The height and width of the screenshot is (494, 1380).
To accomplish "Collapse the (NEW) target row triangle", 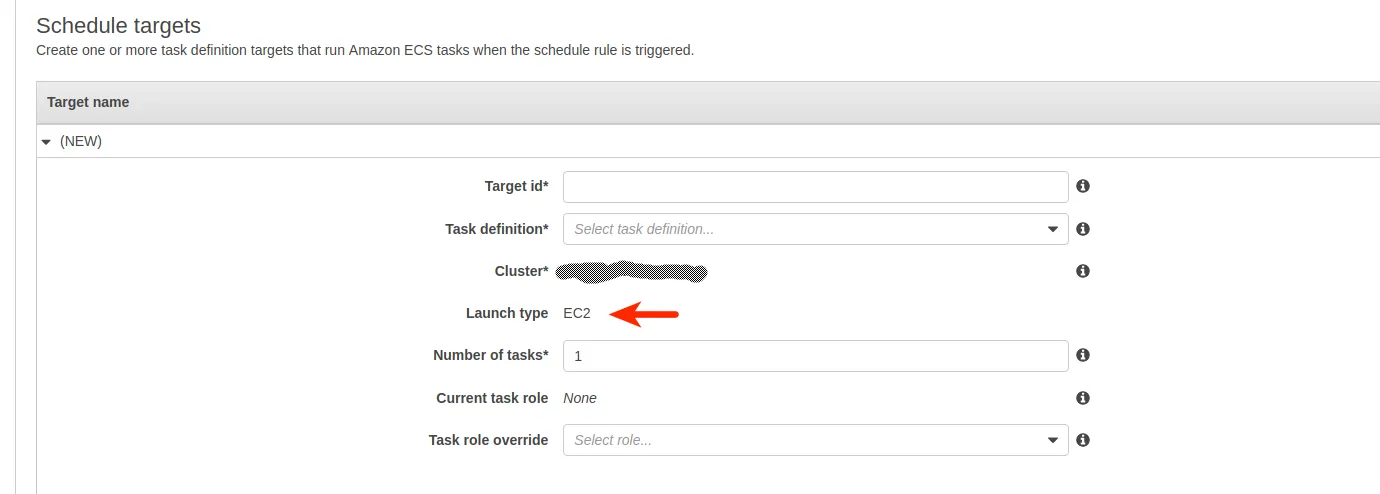I will tap(46, 142).
